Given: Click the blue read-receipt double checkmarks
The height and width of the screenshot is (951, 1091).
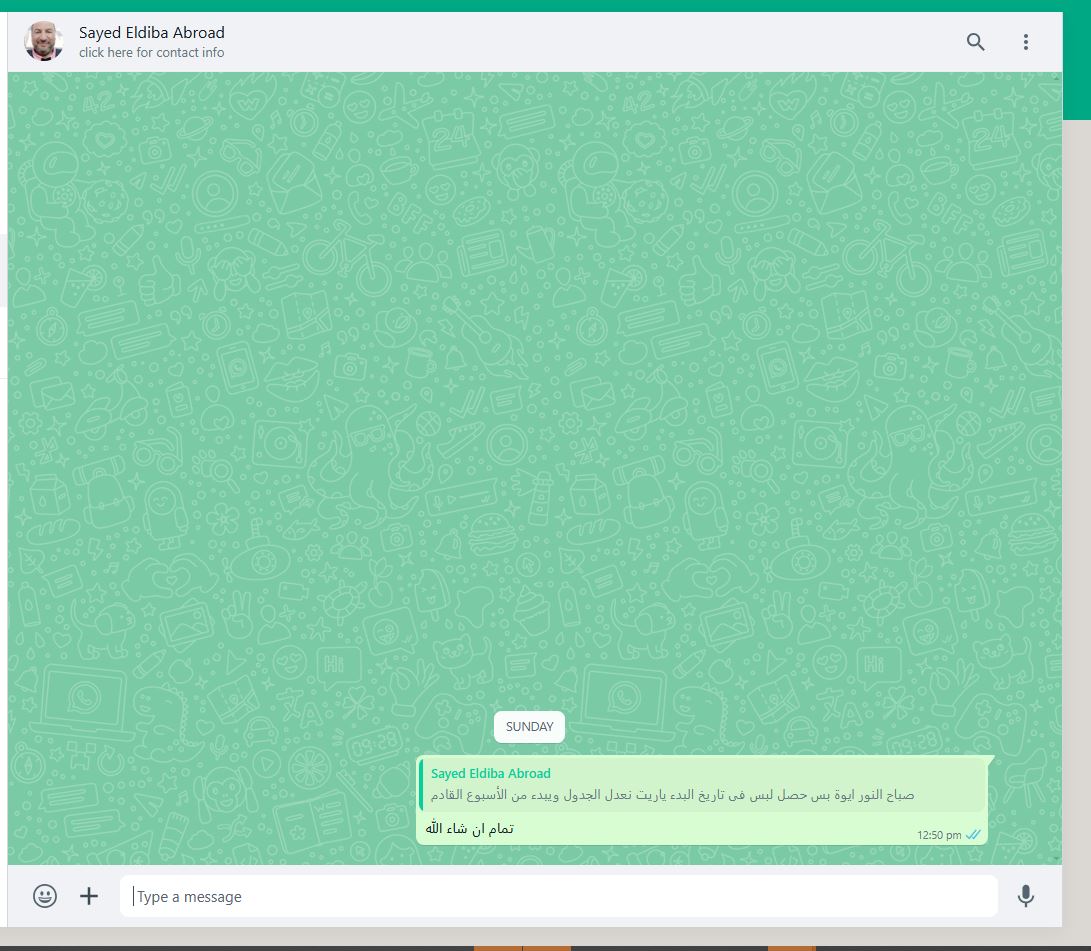Looking at the screenshot, I should pos(973,835).
